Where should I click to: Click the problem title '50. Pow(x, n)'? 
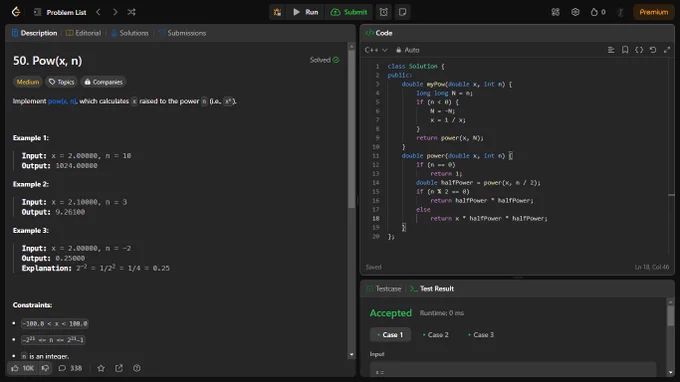[48, 60]
